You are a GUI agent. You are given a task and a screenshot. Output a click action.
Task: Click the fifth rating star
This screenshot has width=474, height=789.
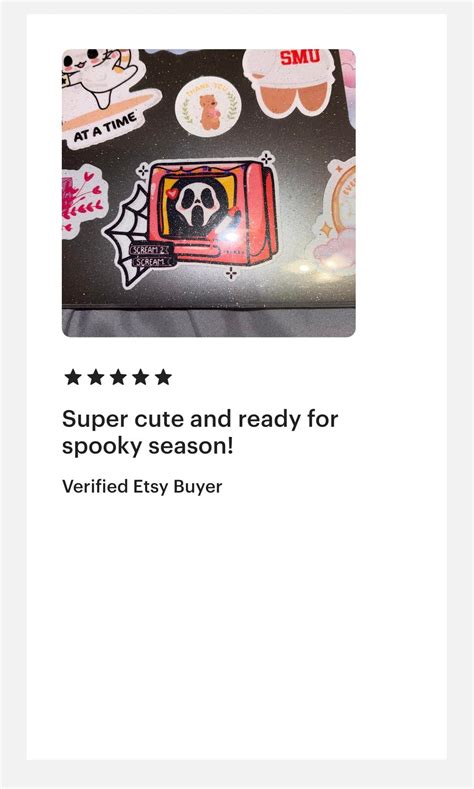point(163,377)
